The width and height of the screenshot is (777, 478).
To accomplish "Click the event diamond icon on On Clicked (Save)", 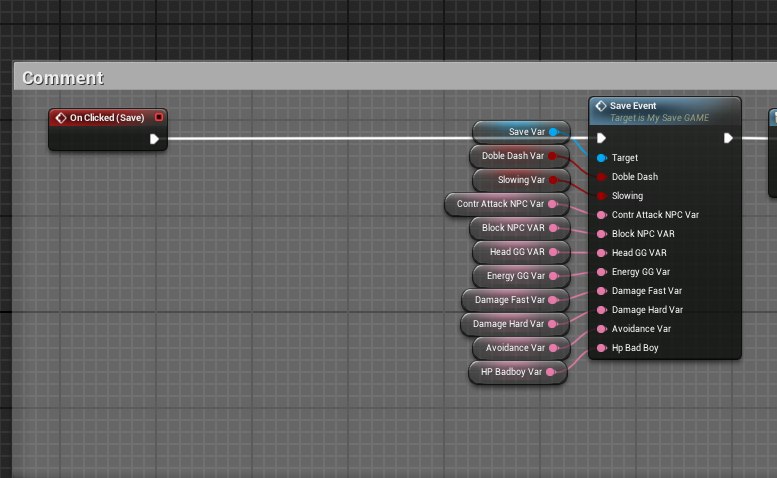I will pos(61,118).
